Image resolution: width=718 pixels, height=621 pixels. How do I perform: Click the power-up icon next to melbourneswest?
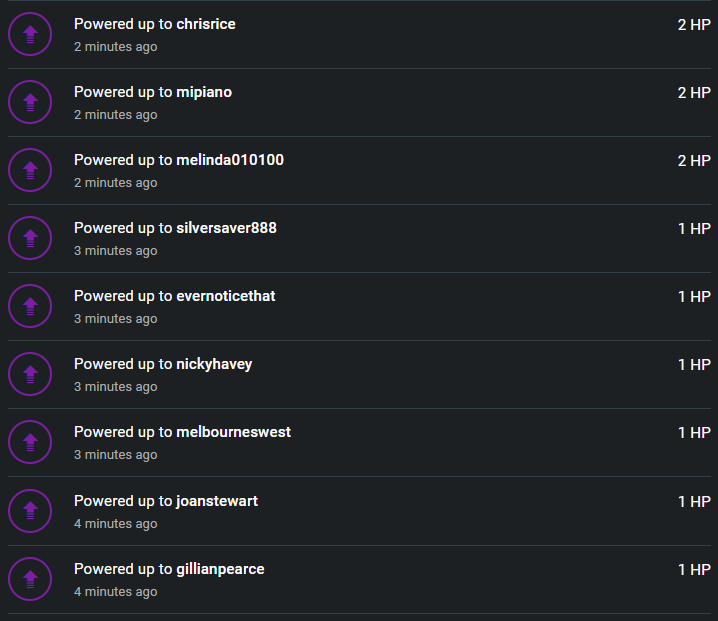point(30,442)
